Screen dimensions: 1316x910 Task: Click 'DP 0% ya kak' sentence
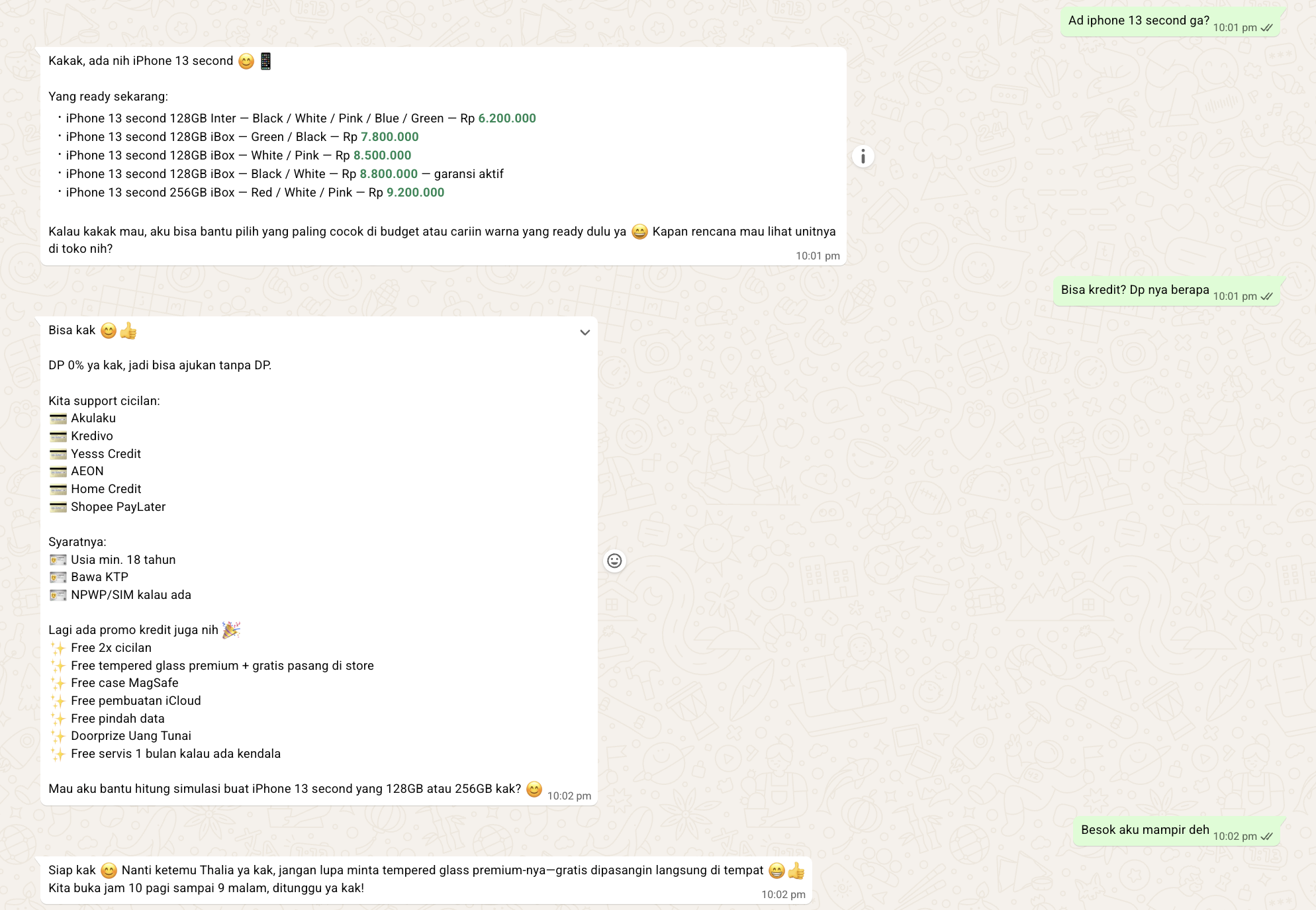click(160, 365)
